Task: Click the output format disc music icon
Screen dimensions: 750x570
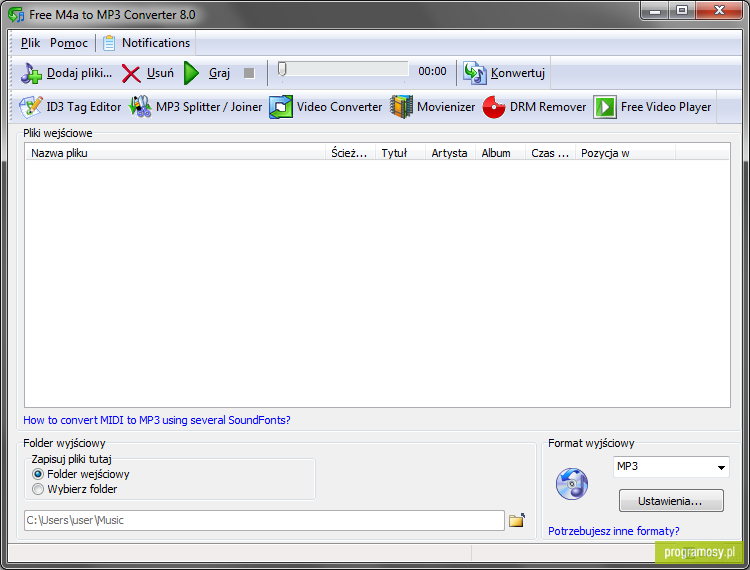Action: (572, 484)
